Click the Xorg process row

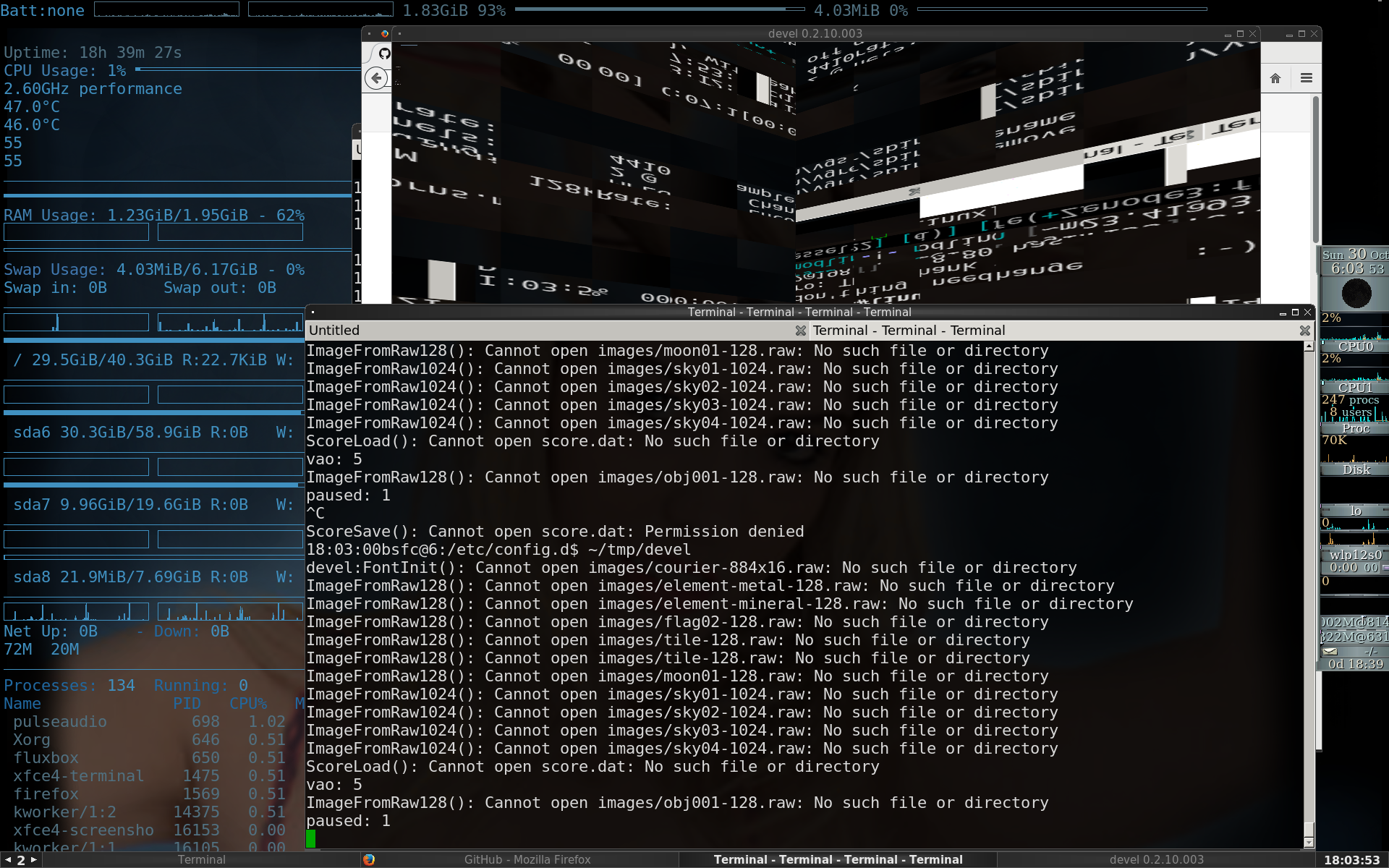click(150, 740)
